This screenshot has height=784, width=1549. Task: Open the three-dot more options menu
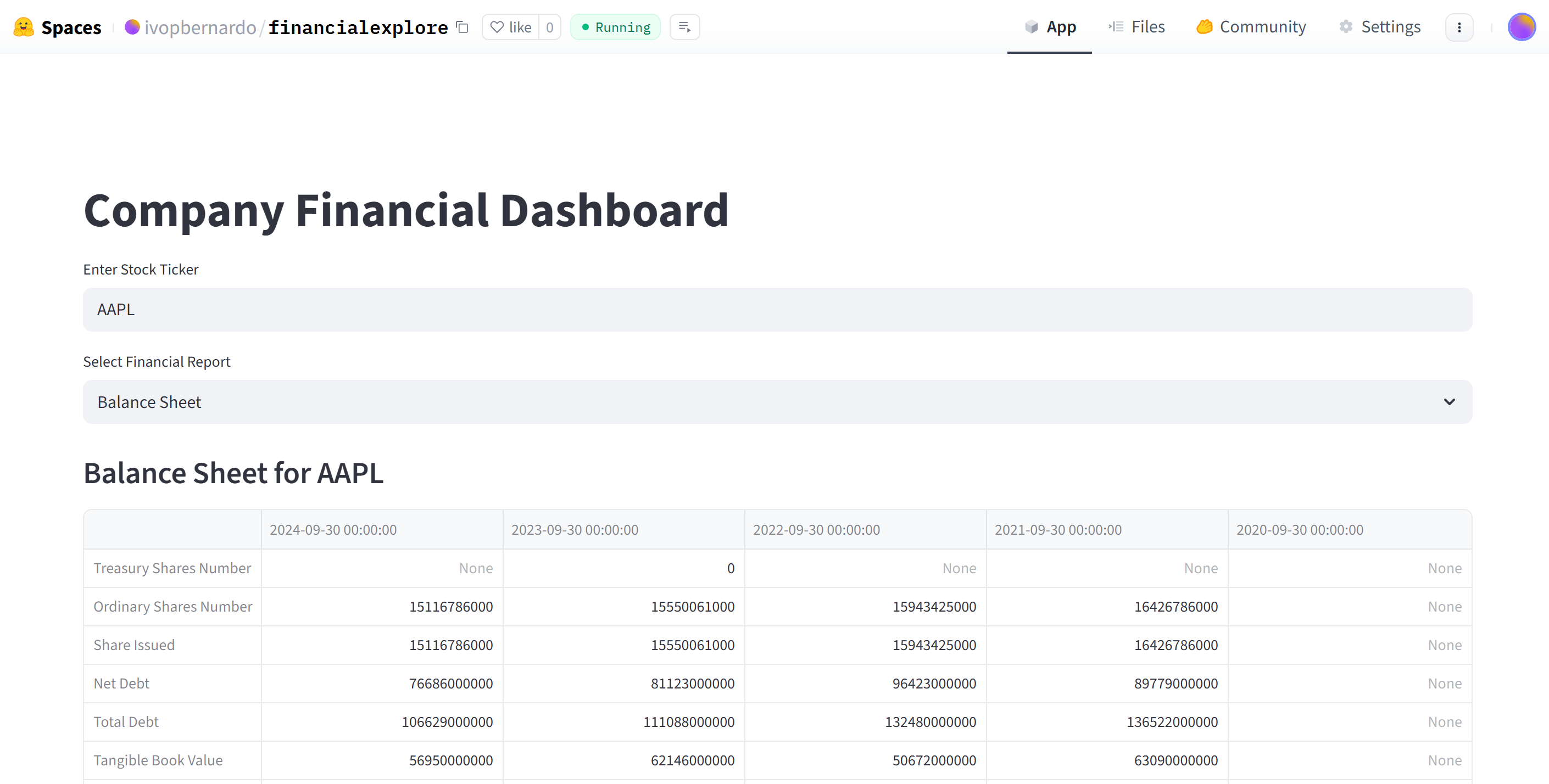click(x=1459, y=27)
